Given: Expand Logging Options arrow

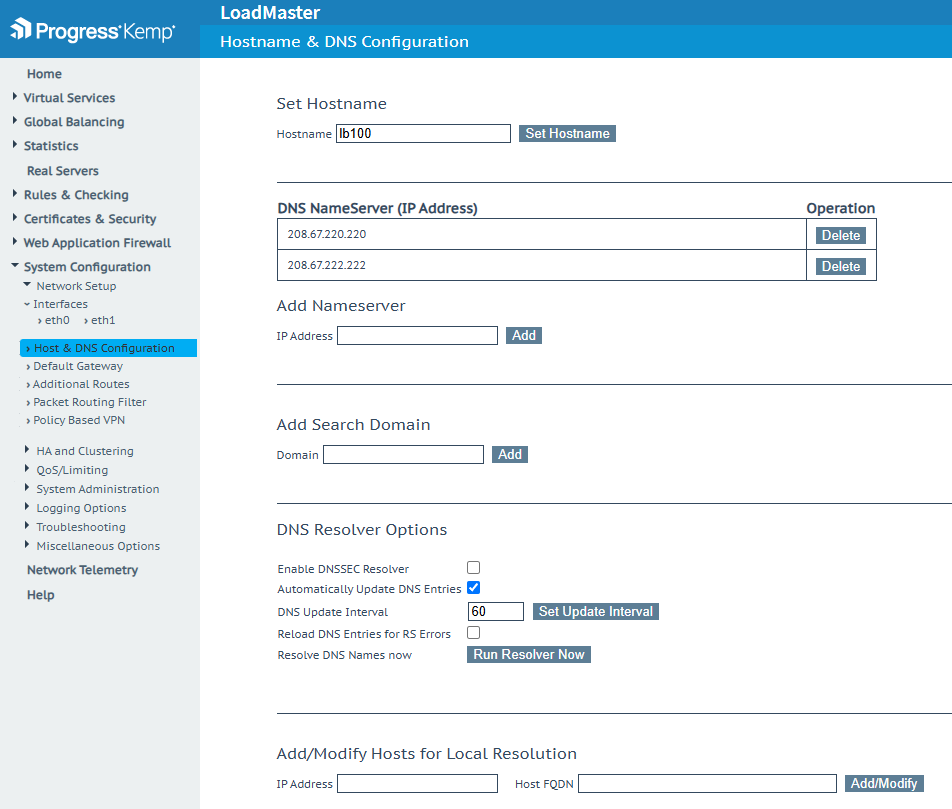Looking at the screenshot, I should 27,507.
